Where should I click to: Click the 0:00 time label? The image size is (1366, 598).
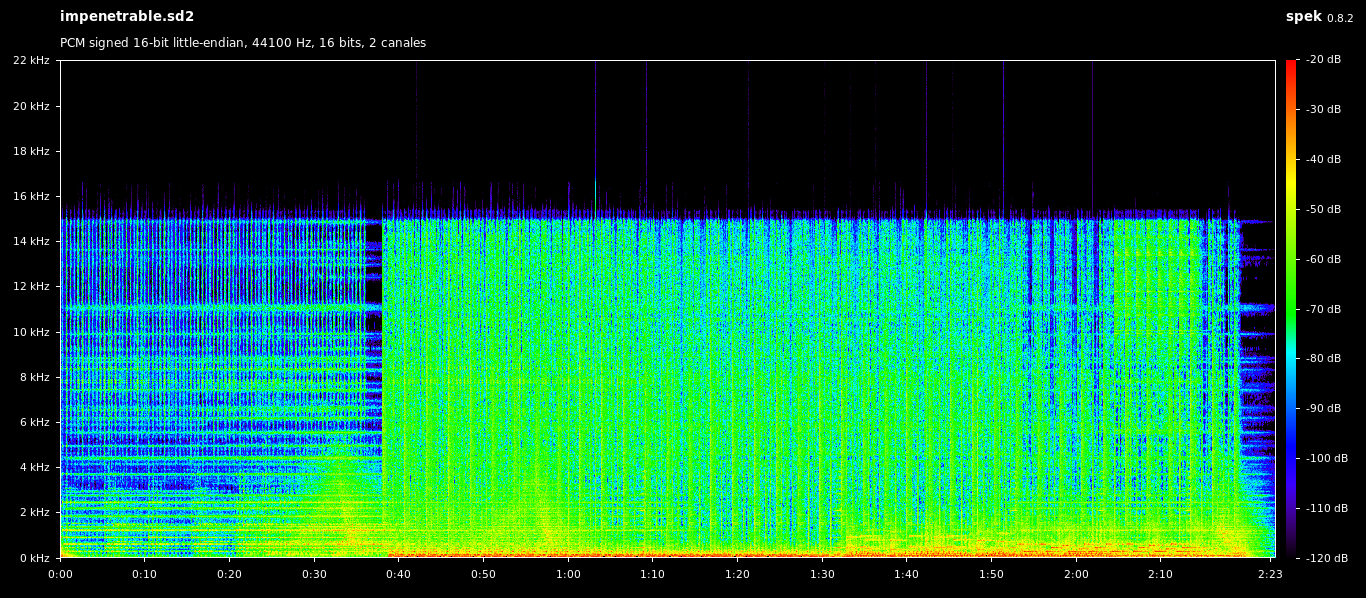coord(60,575)
